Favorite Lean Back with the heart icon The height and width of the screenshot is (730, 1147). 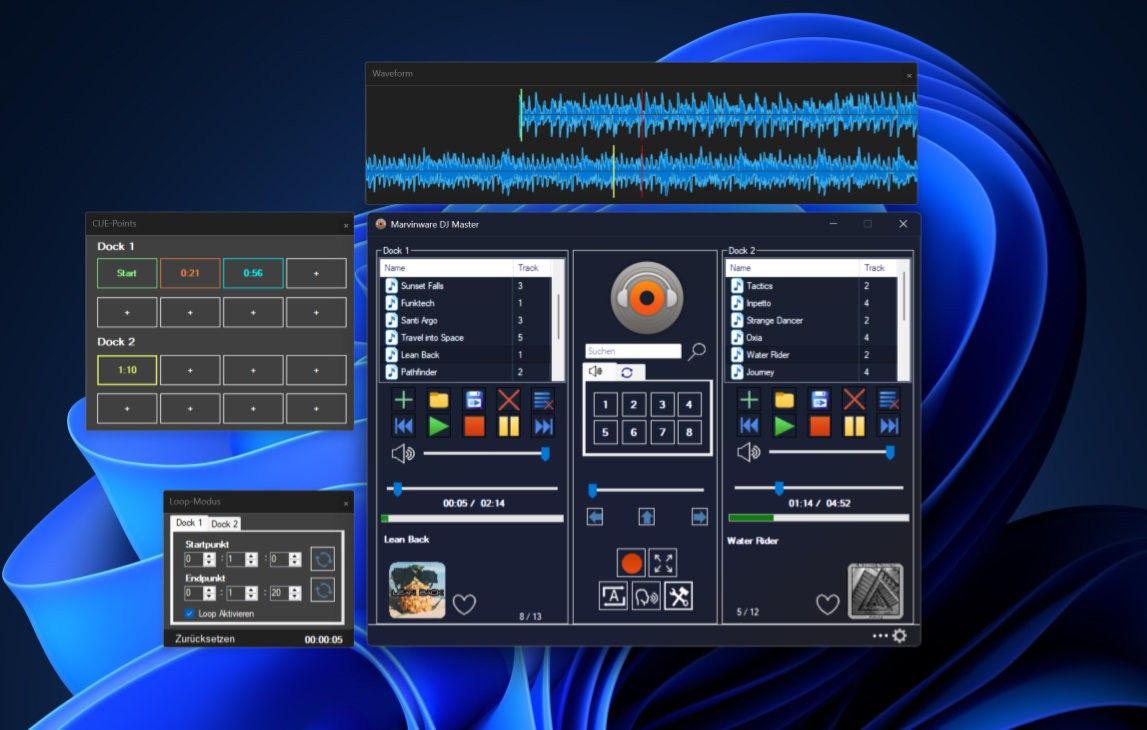pos(464,604)
